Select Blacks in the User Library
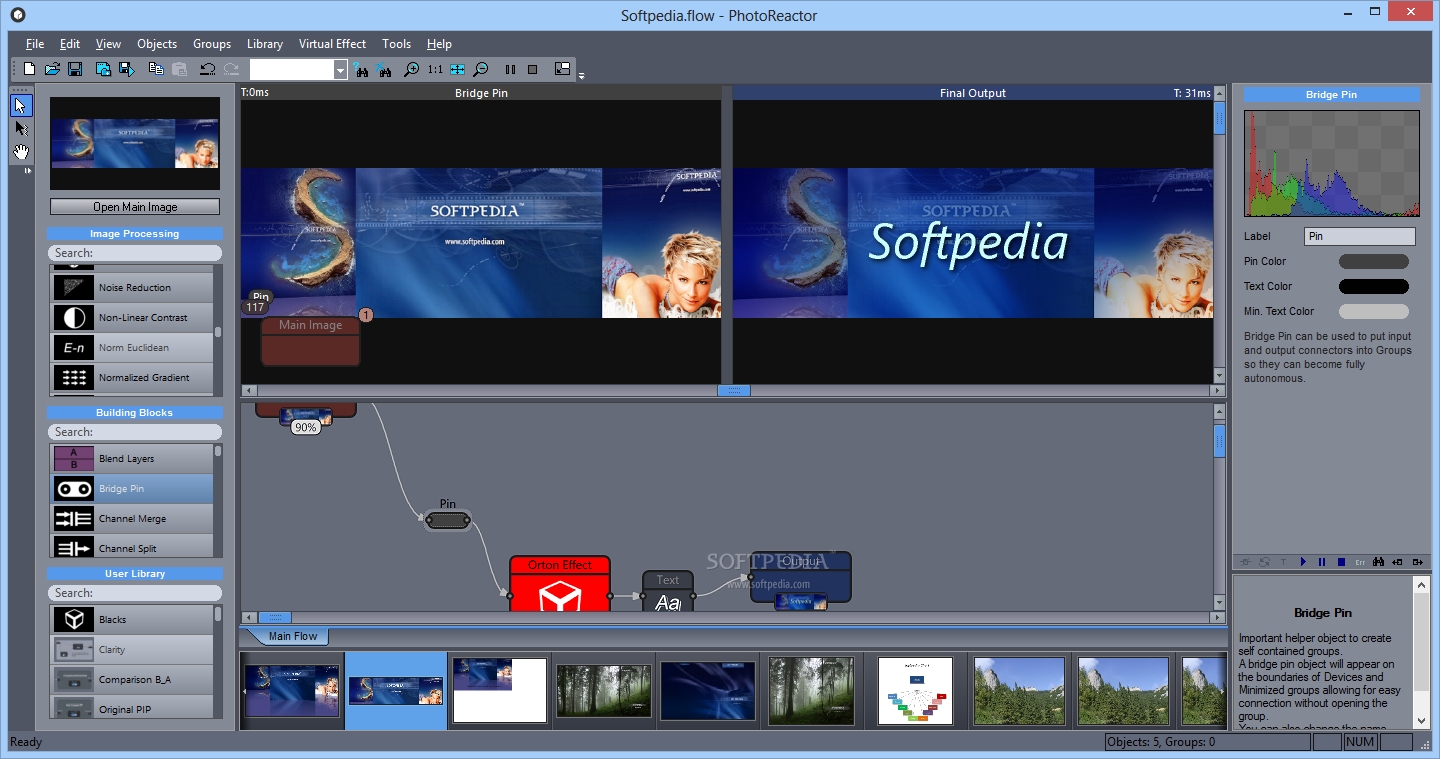This screenshot has width=1440, height=759. (x=132, y=619)
